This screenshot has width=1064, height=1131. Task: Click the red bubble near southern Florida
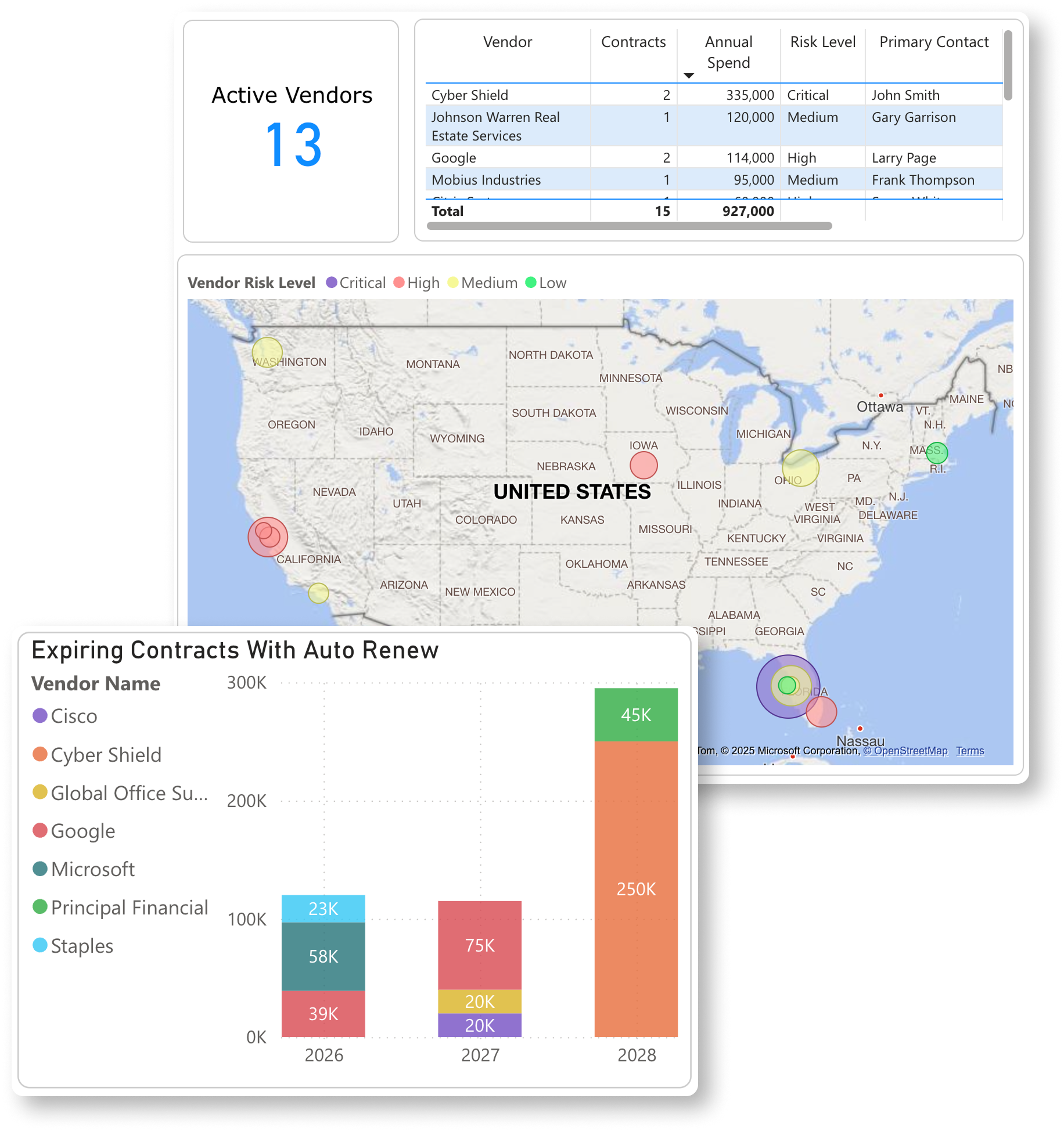point(821,711)
